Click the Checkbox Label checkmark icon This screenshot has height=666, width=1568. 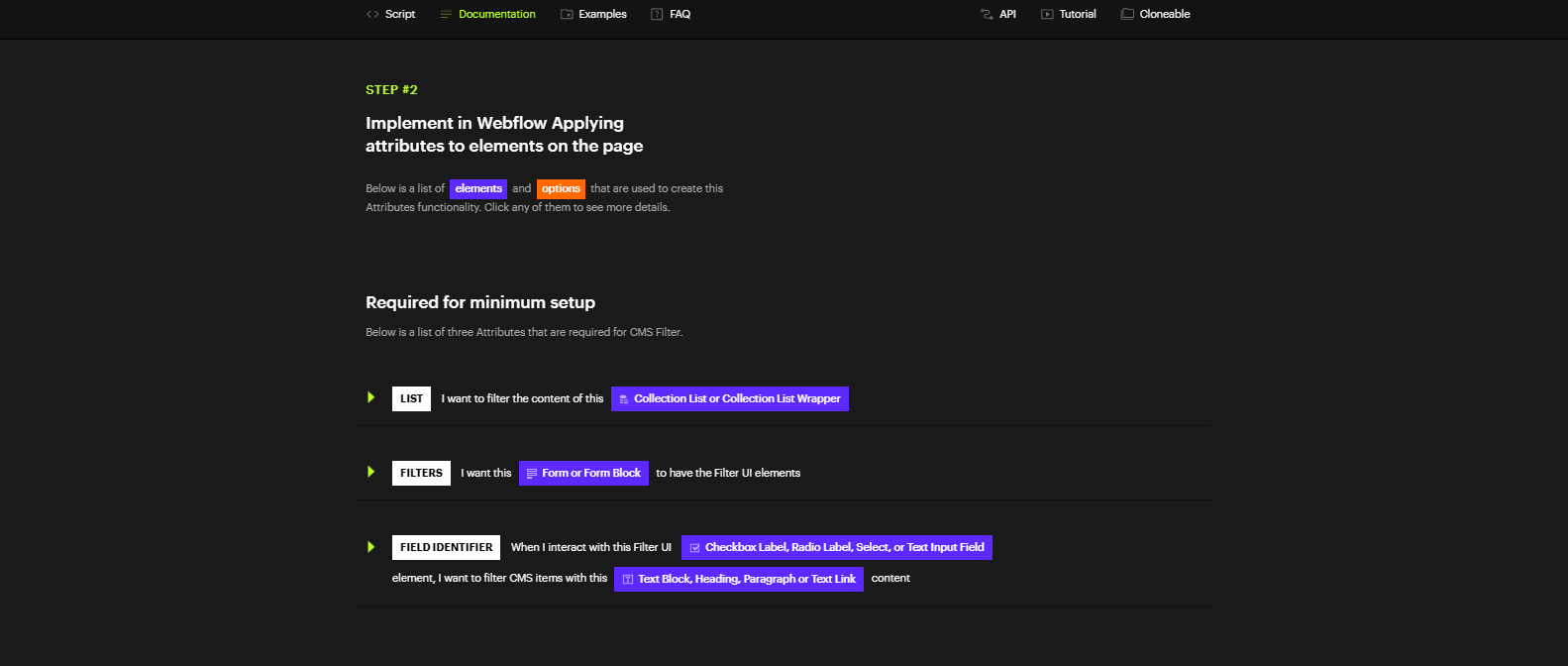pos(694,548)
